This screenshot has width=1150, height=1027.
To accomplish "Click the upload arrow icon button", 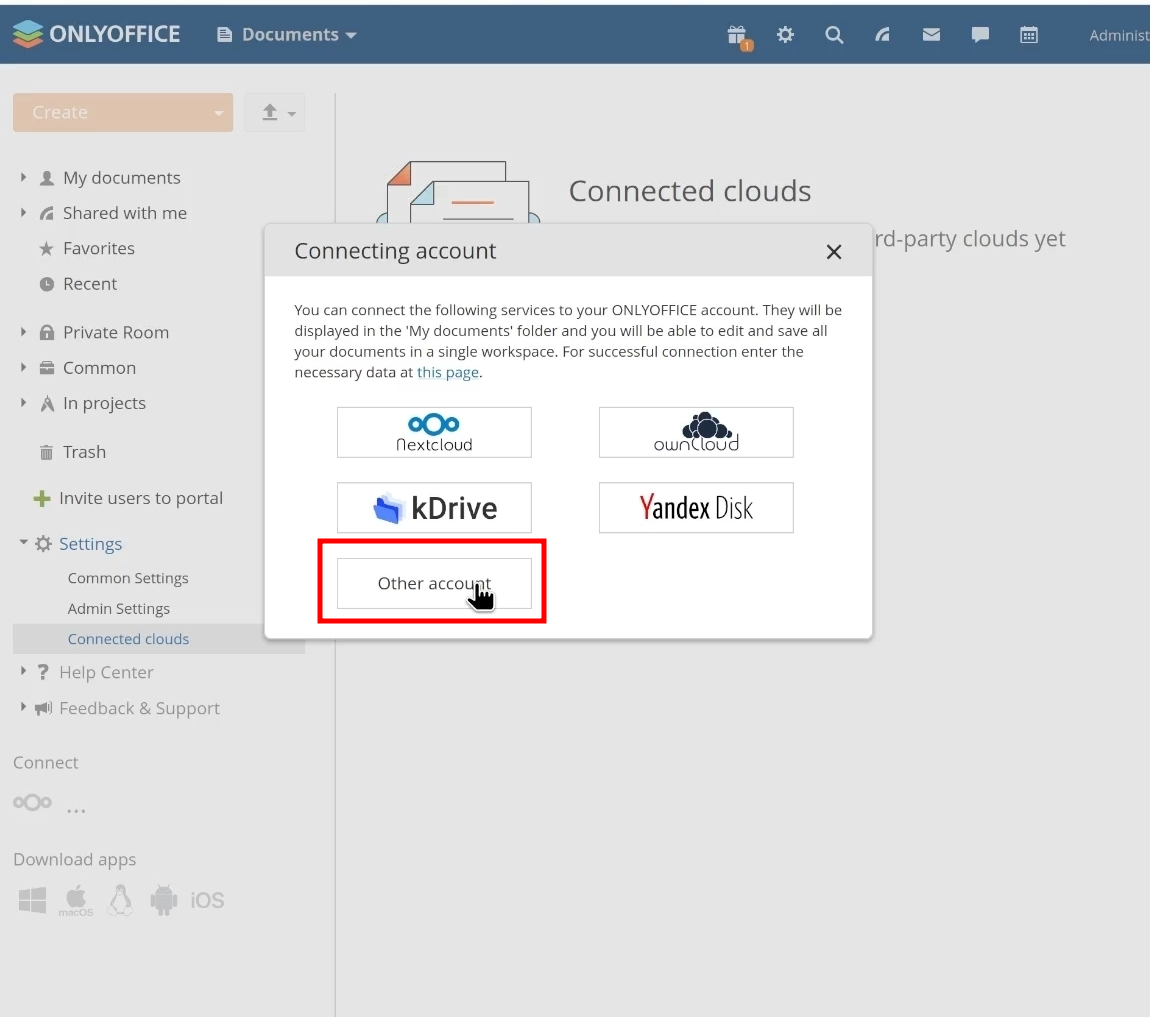I will click(275, 112).
